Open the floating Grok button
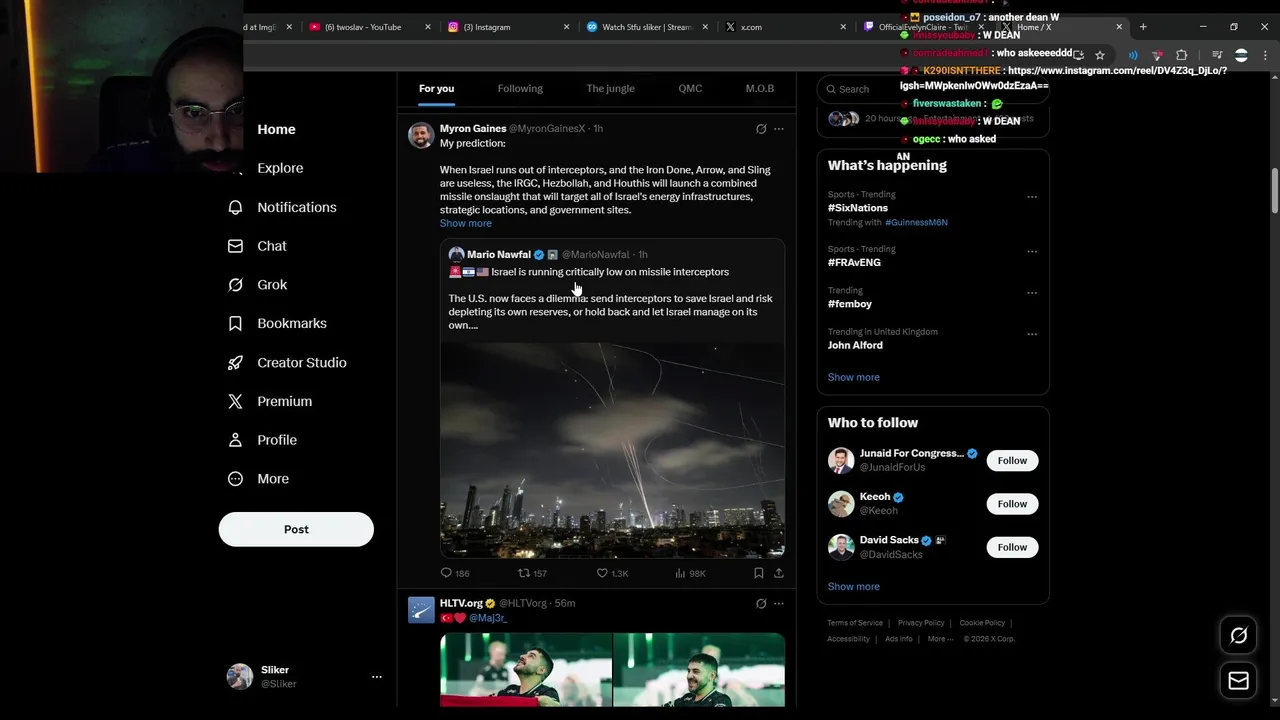The width and height of the screenshot is (1280, 720). 1238,635
